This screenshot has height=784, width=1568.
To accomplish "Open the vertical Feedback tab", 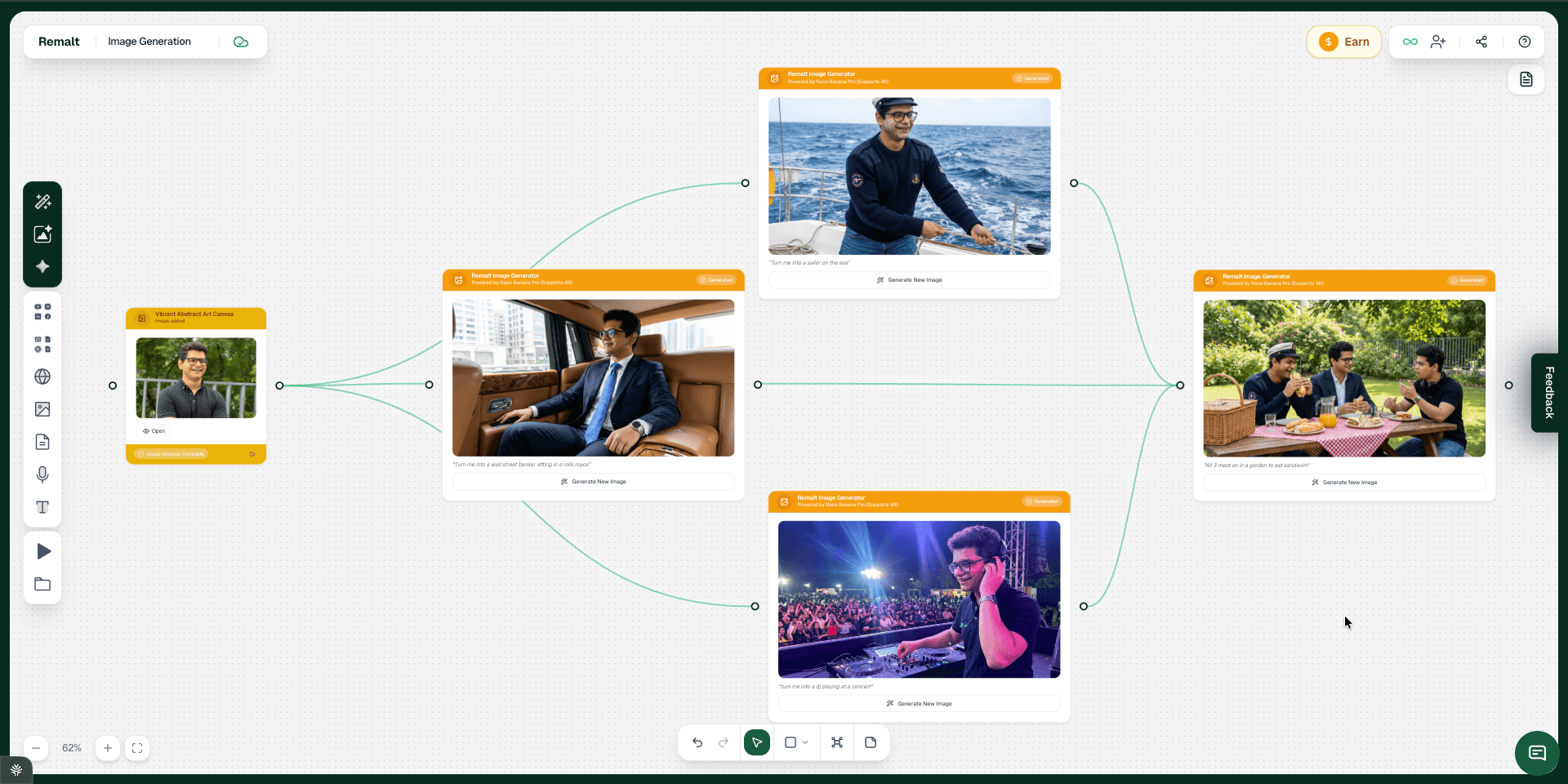I will tap(1548, 393).
